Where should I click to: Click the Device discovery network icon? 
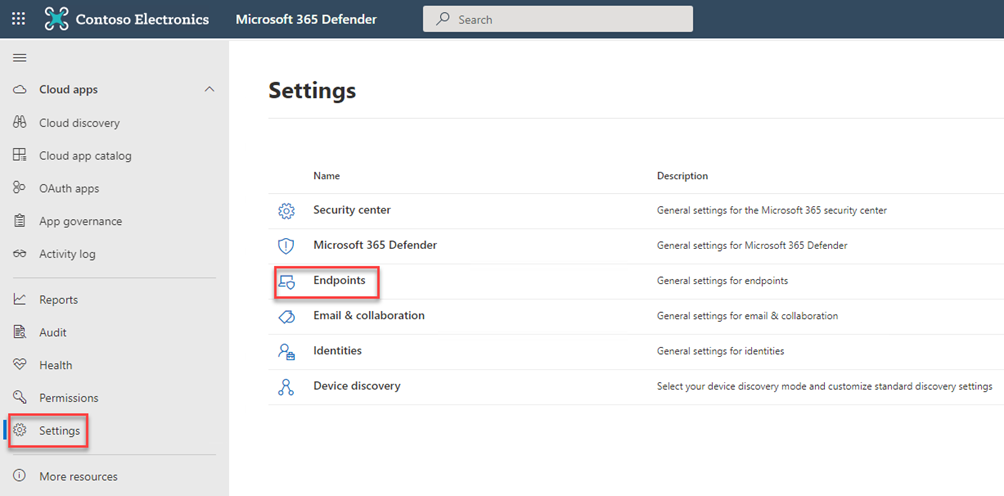pyautogui.click(x=286, y=387)
